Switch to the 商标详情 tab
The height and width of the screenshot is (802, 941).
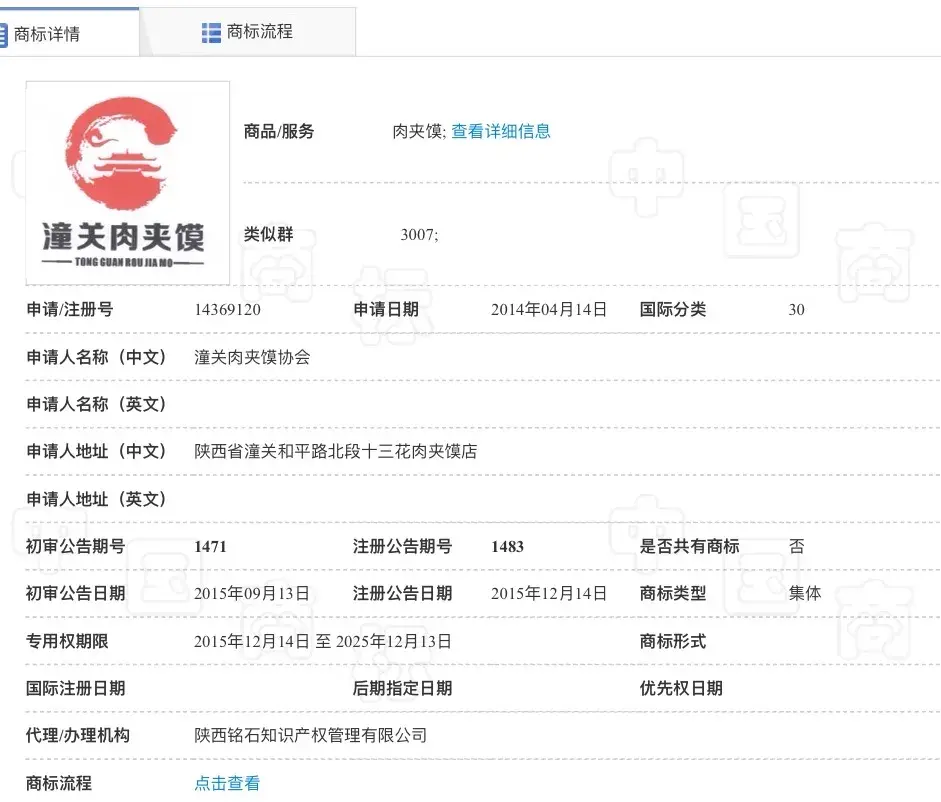pyautogui.click(x=68, y=32)
